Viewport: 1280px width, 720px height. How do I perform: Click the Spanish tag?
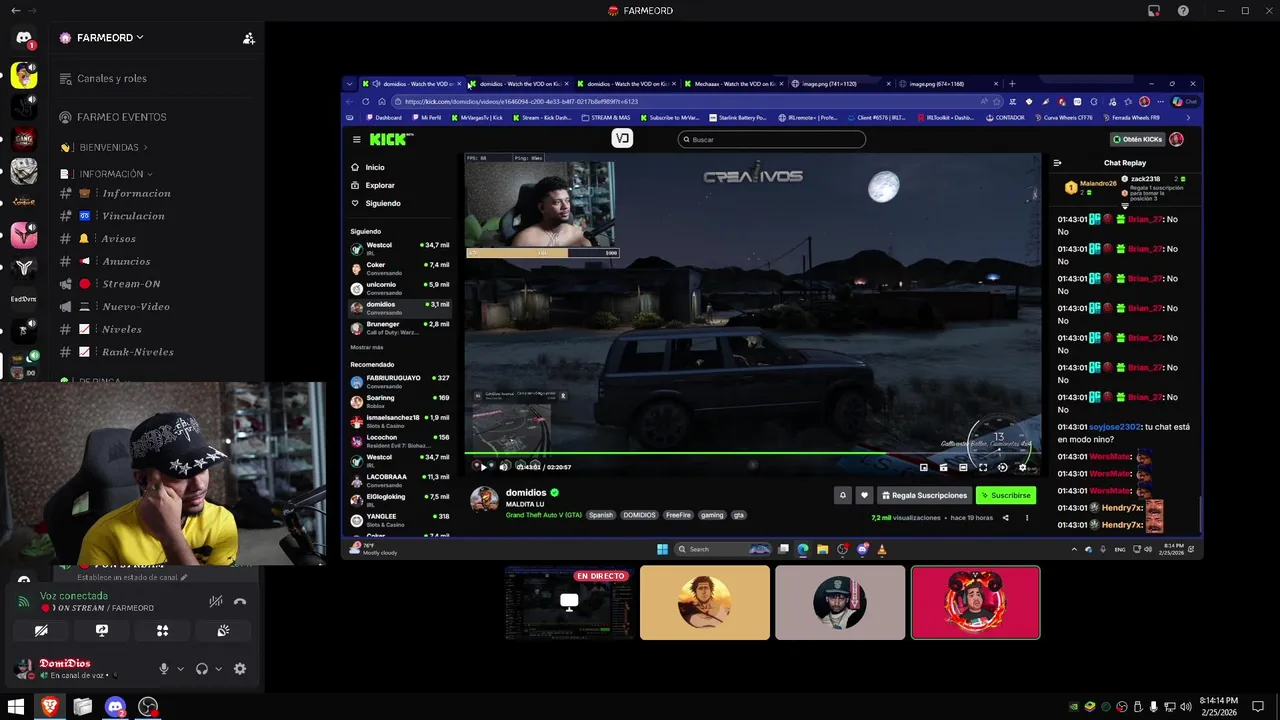tap(601, 515)
